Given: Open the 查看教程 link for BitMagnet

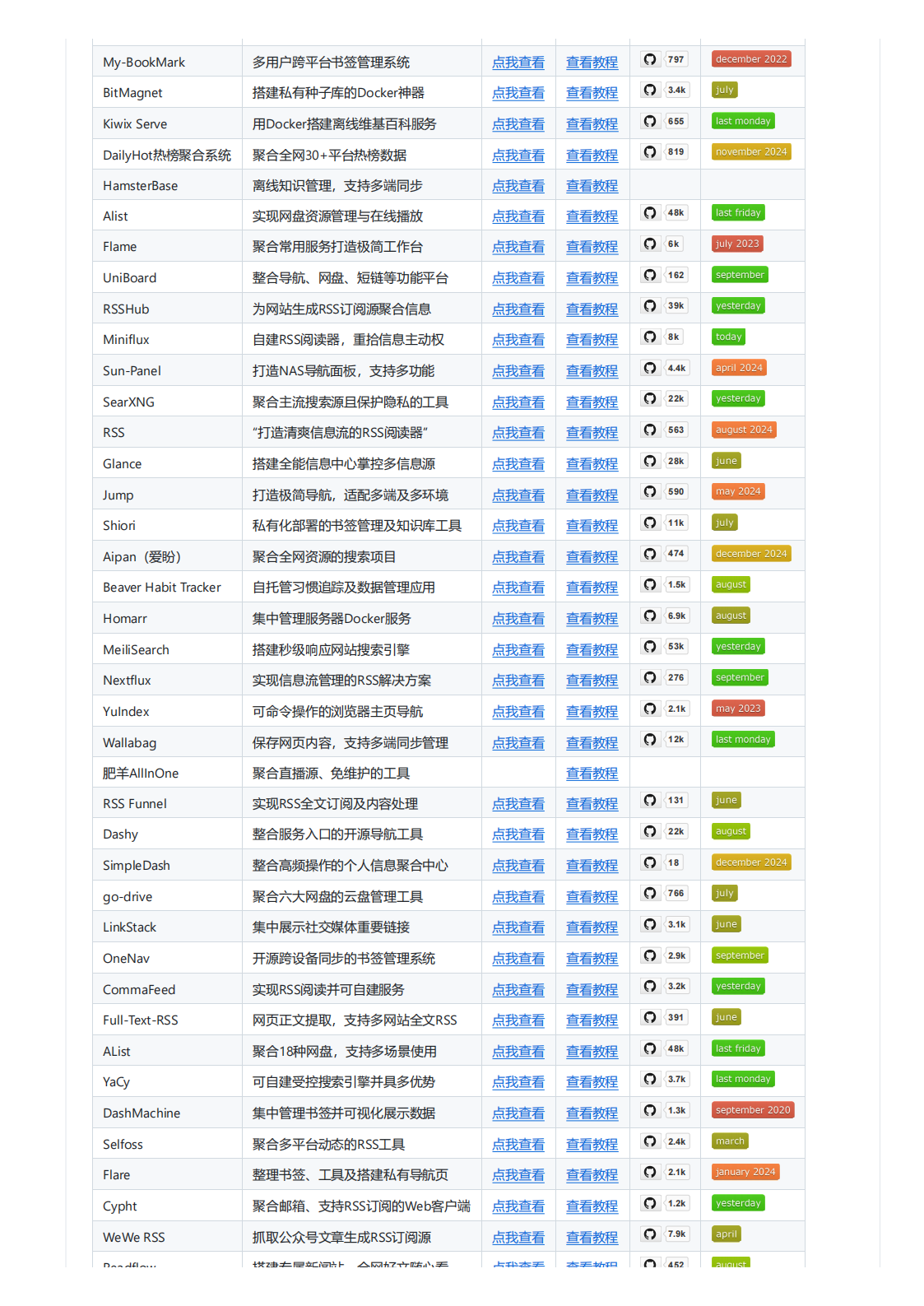Looking at the screenshot, I should coord(592,93).
